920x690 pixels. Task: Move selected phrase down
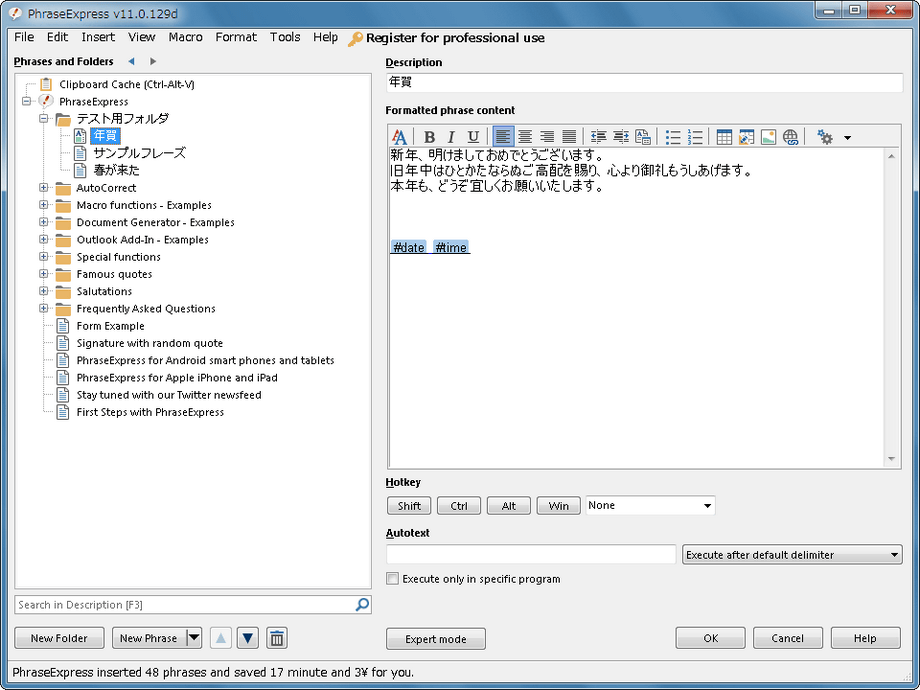click(x=248, y=638)
